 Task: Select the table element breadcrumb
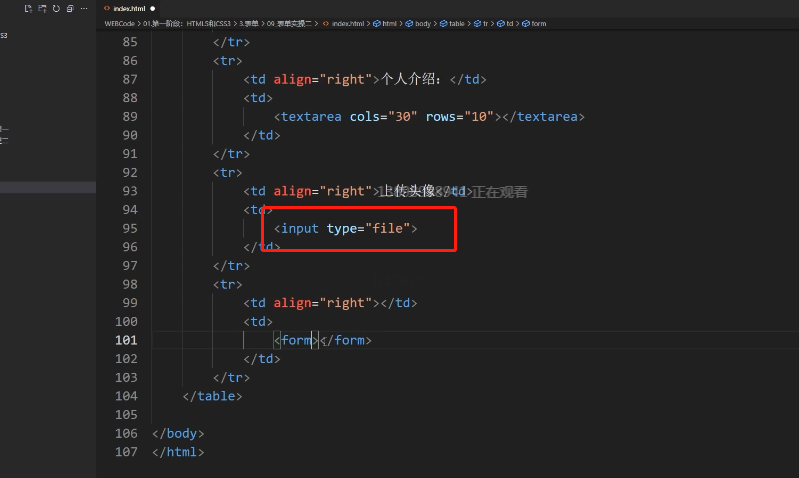point(457,23)
